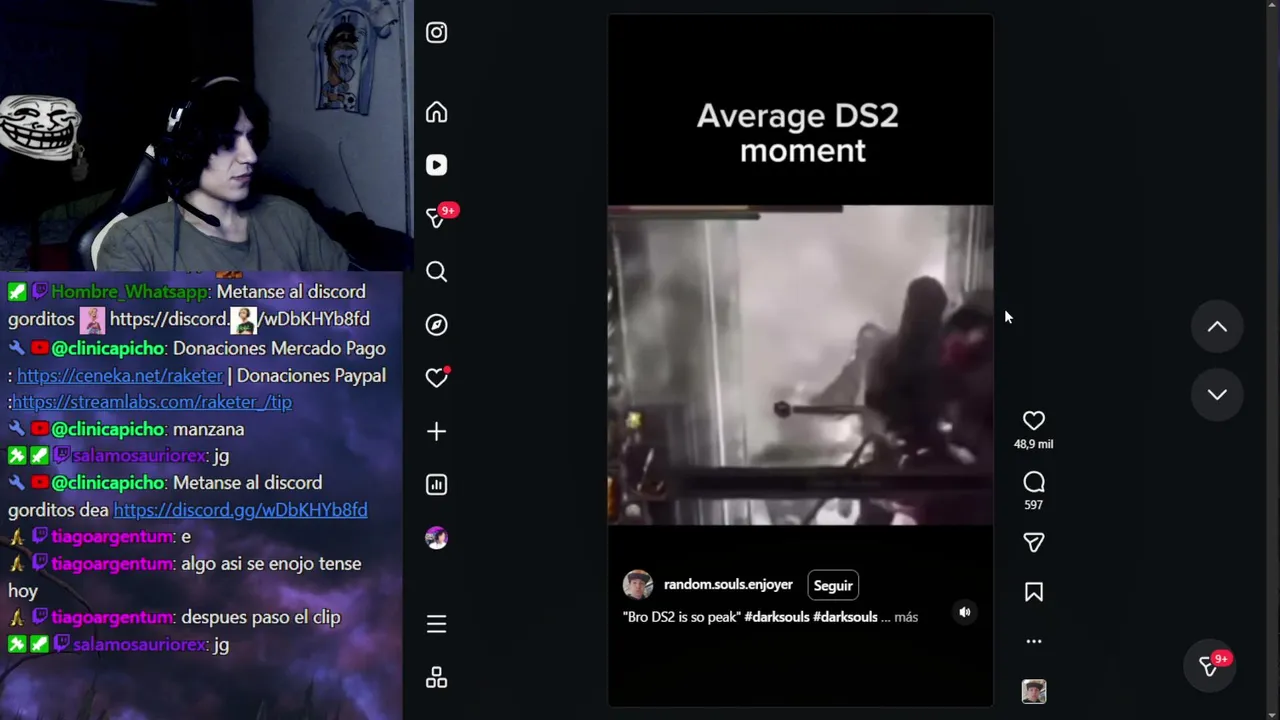The width and height of the screenshot is (1280, 720).
Task: Click the Seguir button
Action: (x=833, y=585)
